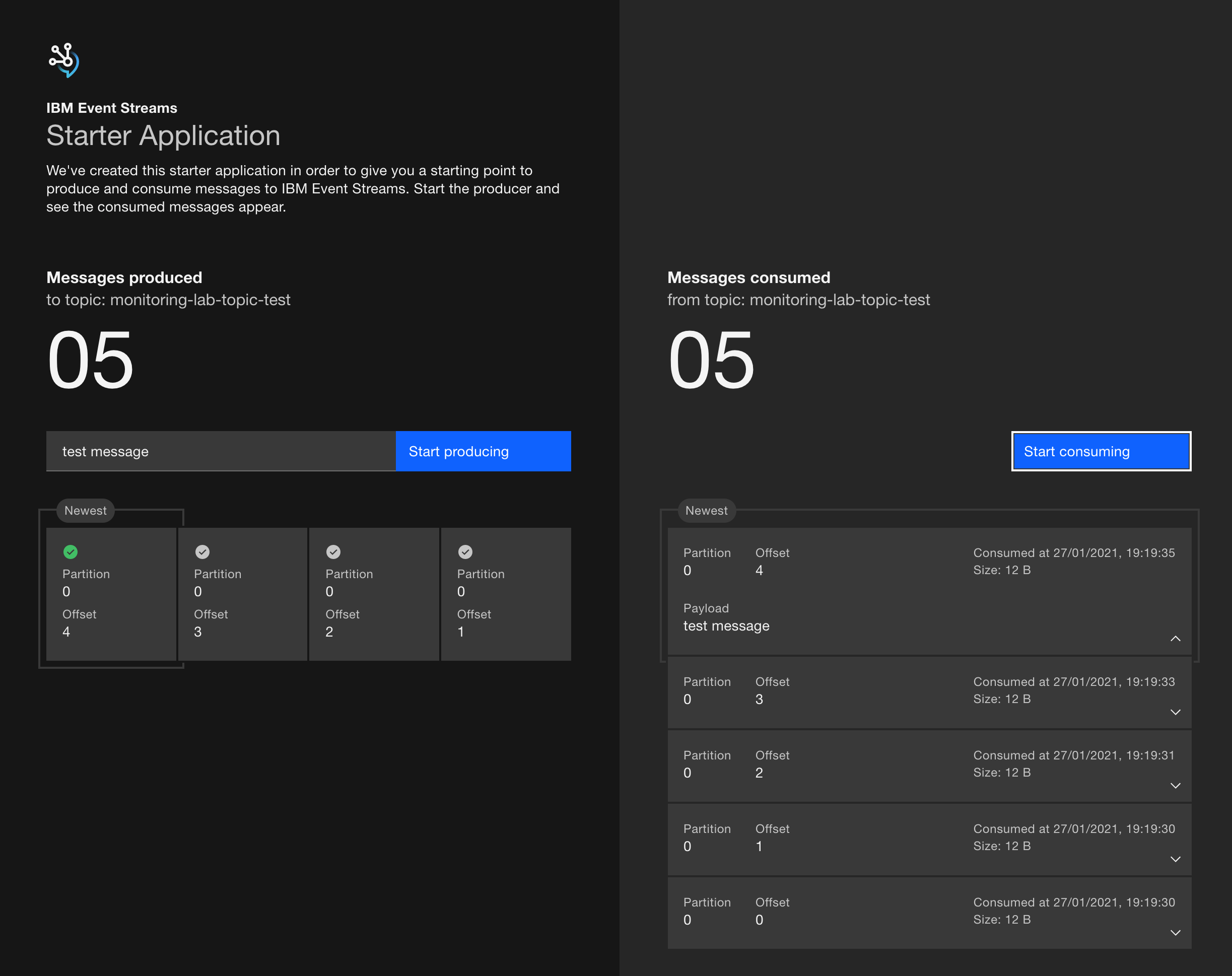Select produced message card with offset 3
Viewport: 1232px width, 976px height.
coord(242,594)
